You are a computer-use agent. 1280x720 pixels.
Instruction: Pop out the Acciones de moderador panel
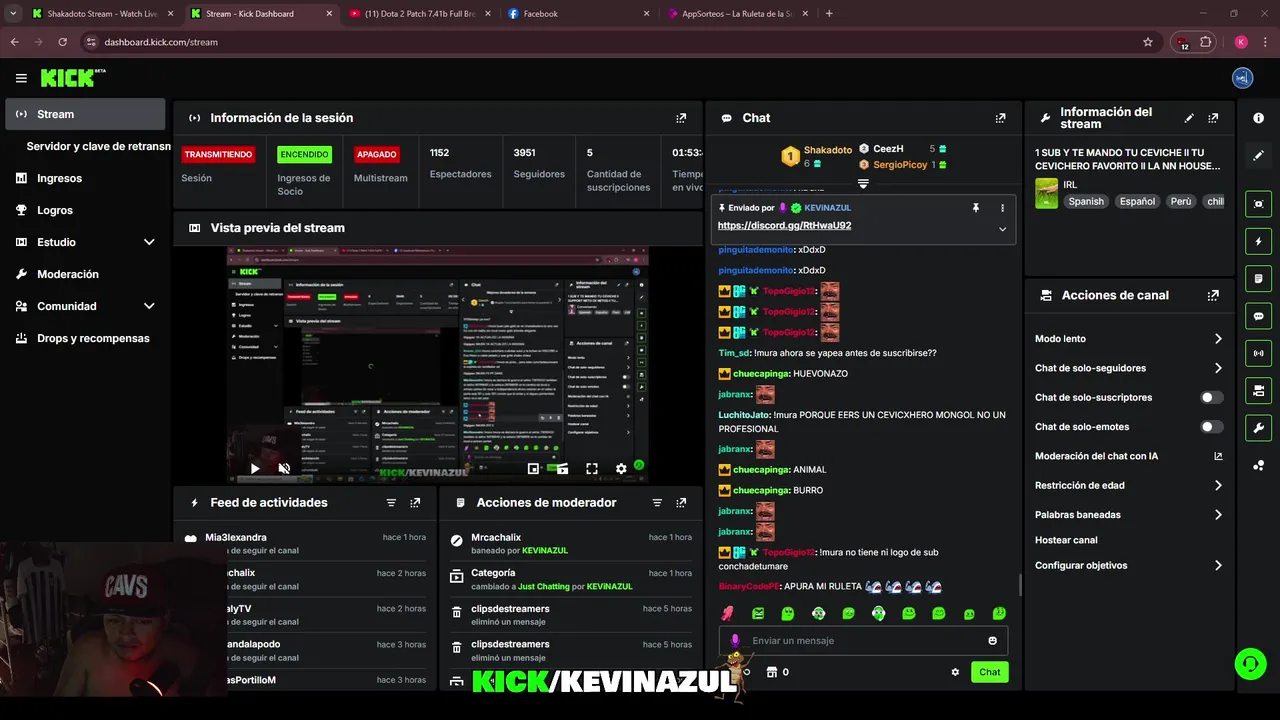tap(681, 503)
